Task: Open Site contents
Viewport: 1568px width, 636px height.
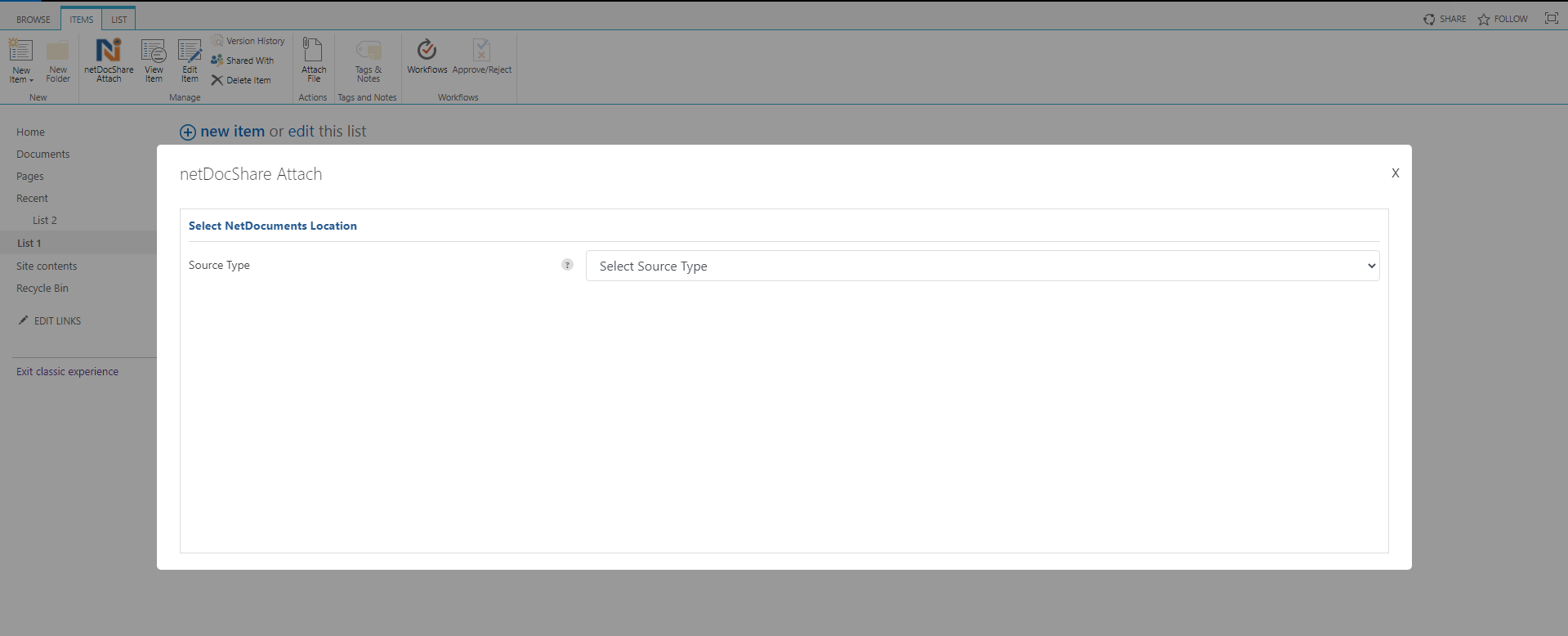Action: [47, 266]
